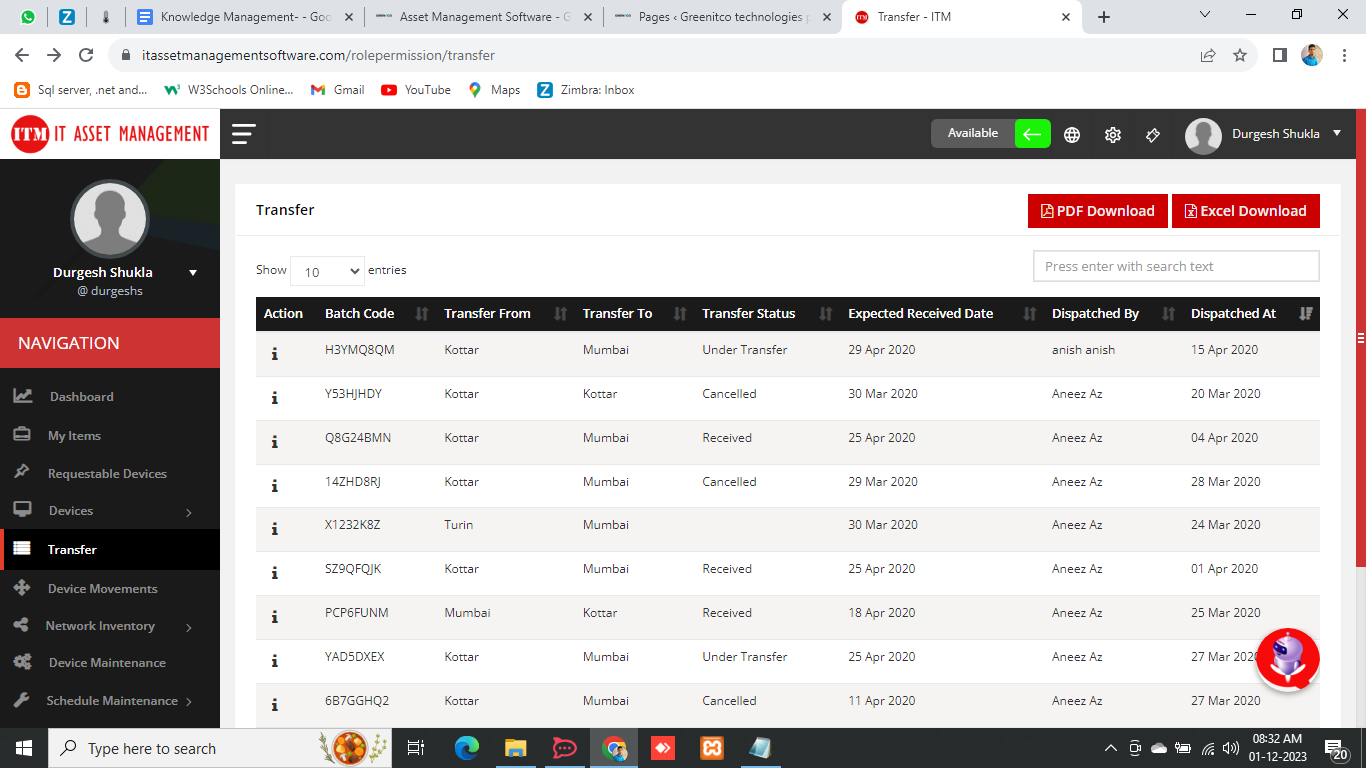1366x768 pixels.
Task: Open Requestable Devices page
Action: 107,474
